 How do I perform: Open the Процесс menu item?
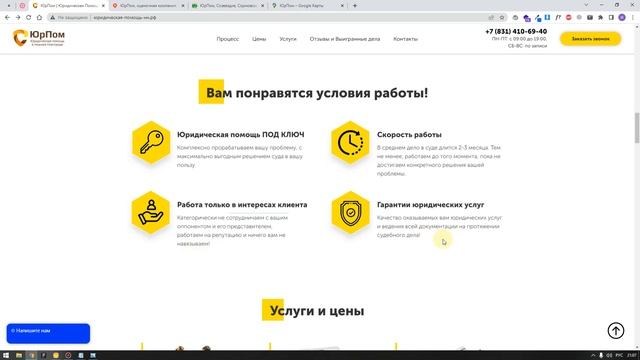tap(228, 39)
